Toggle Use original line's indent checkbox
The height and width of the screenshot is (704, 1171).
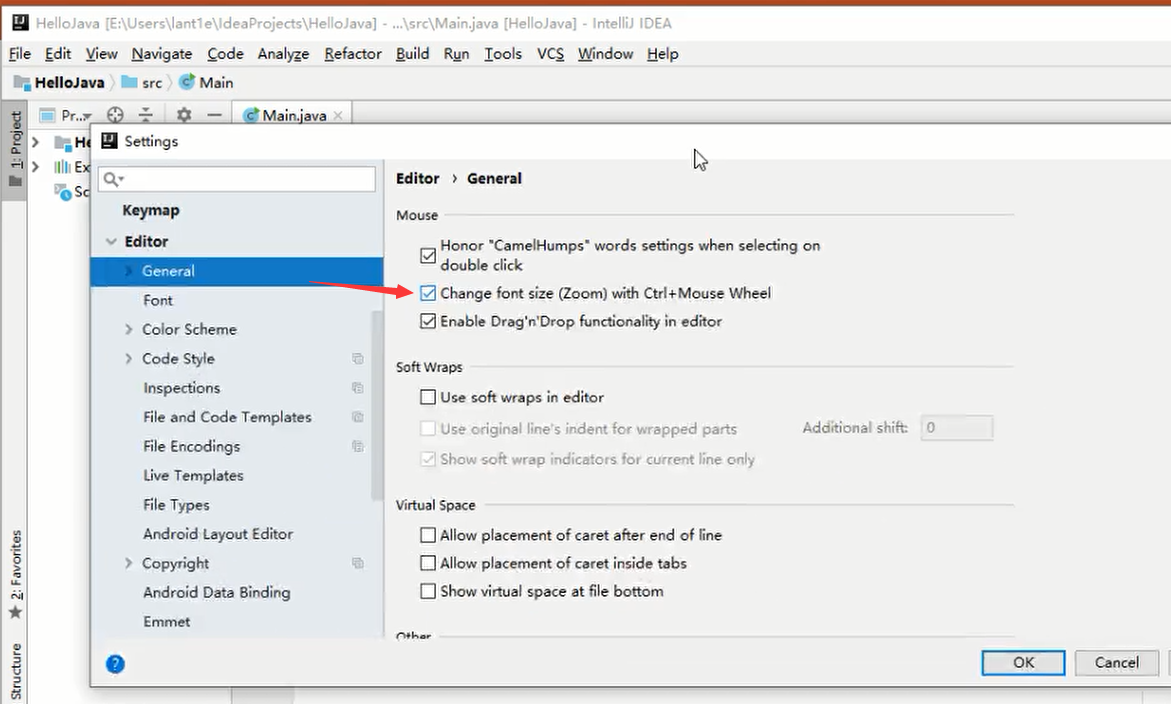click(428, 429)
